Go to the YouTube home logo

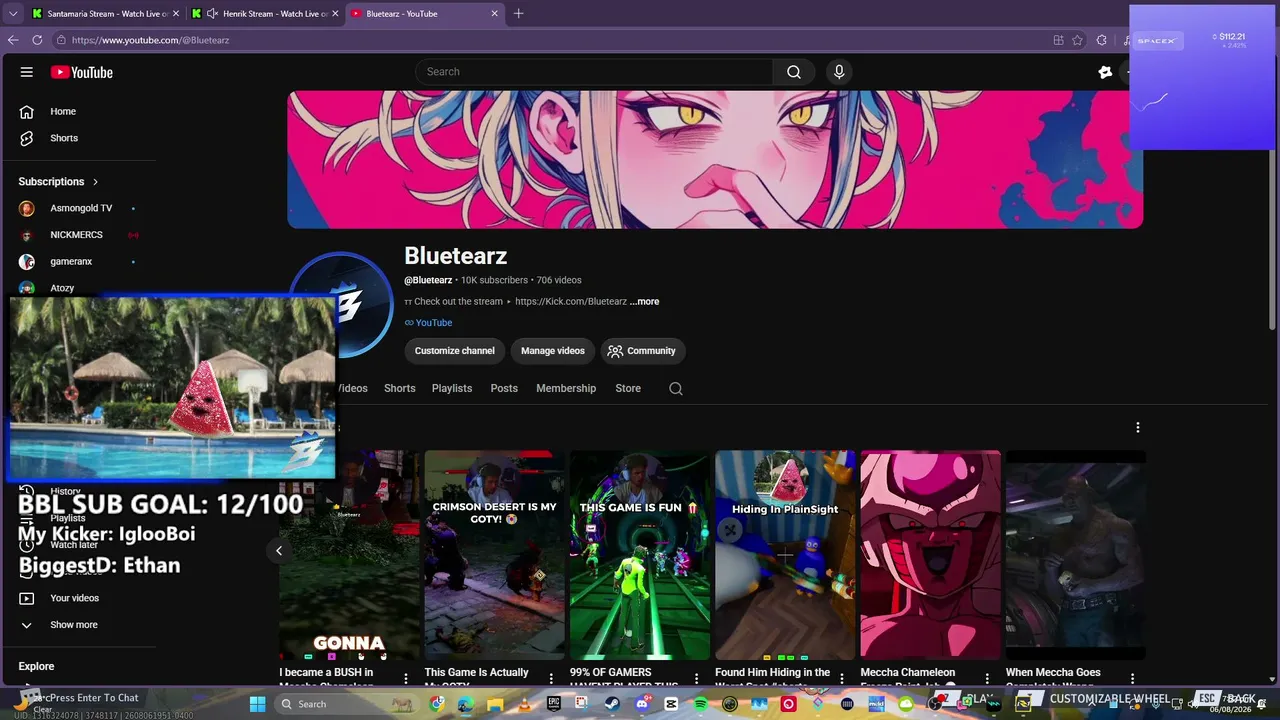(82, 72)
